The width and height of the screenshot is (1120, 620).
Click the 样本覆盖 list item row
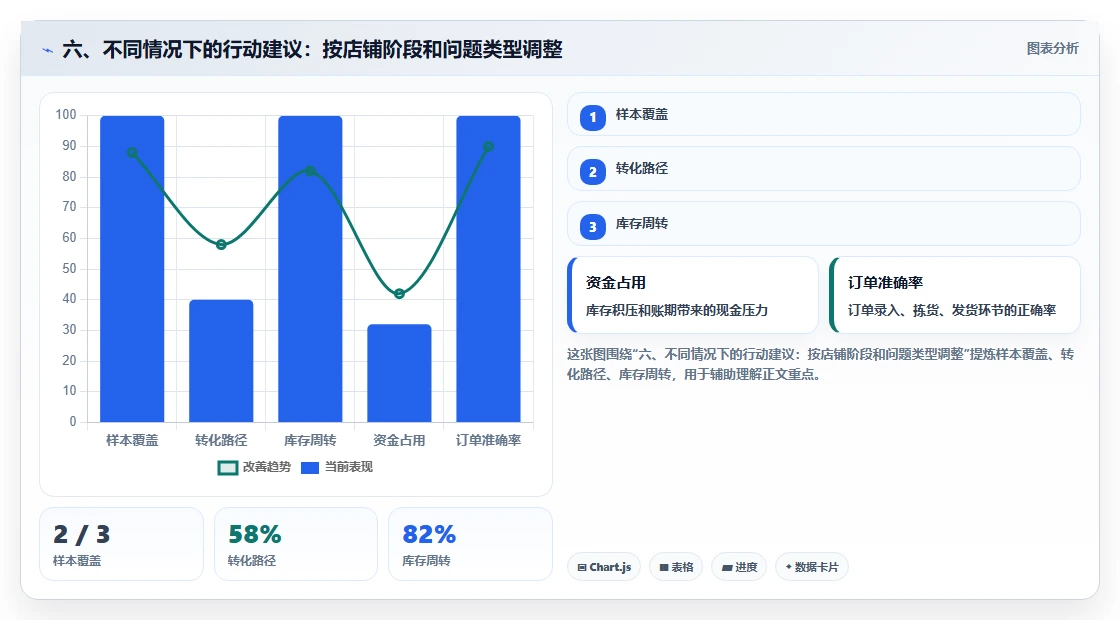coord(824,114)
